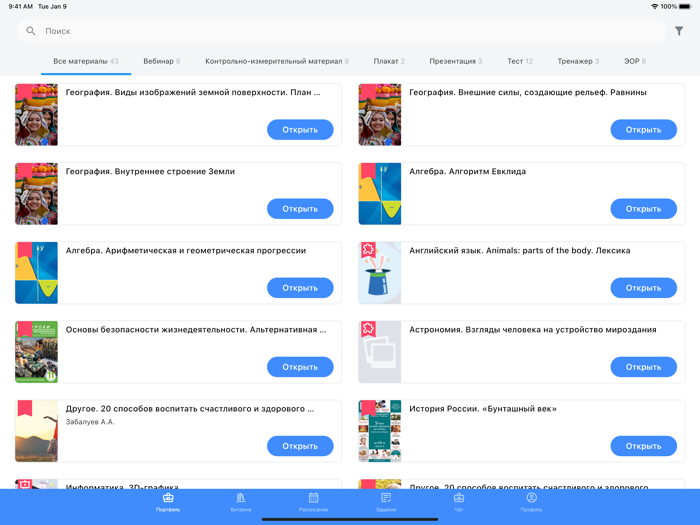Open the Чат icon in bottom bar

coord(459,497)
